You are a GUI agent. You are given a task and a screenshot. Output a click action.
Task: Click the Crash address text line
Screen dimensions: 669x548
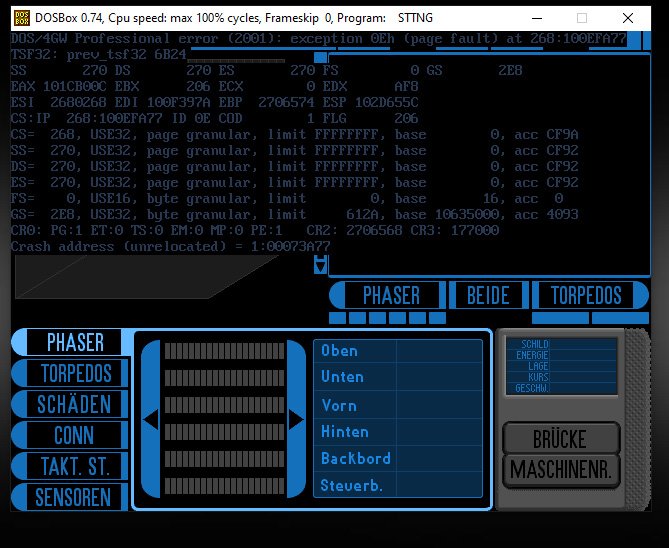(171, 247)
